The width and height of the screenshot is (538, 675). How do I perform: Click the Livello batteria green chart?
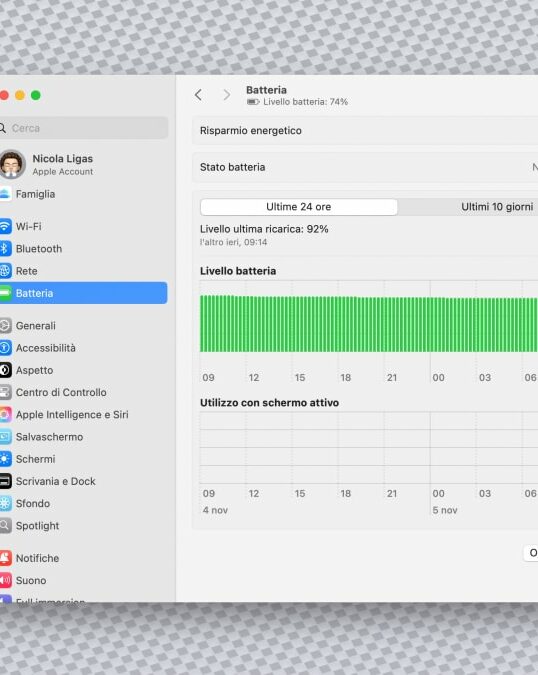369,324
